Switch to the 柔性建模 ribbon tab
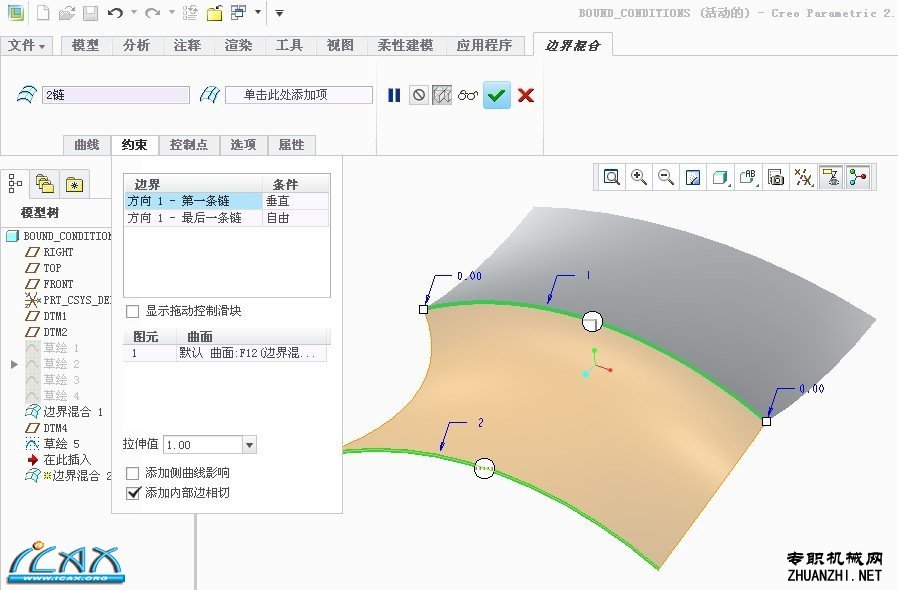Image resolution: width=898 pixels, height=590 pixels. click(405, 45)
